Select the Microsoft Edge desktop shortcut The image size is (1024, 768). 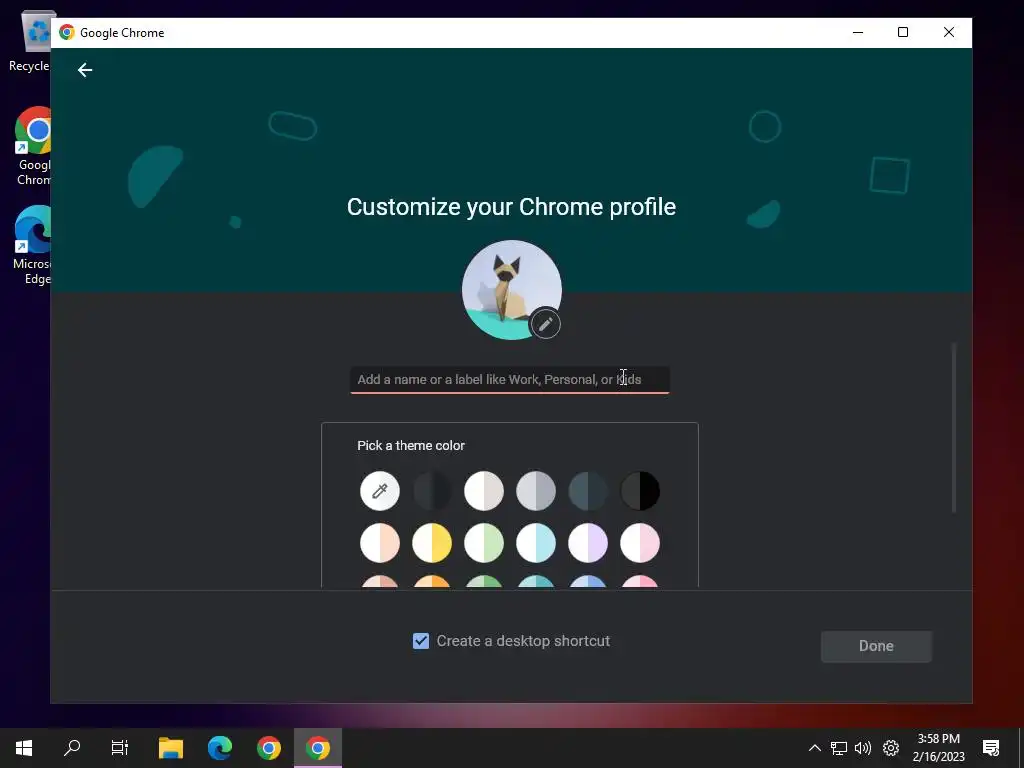click(x=33, y=246)
